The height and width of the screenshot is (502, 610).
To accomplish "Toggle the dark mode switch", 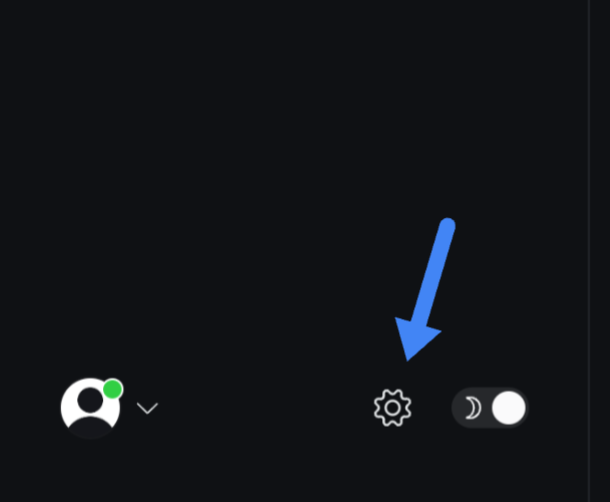I will click(490, 408).
